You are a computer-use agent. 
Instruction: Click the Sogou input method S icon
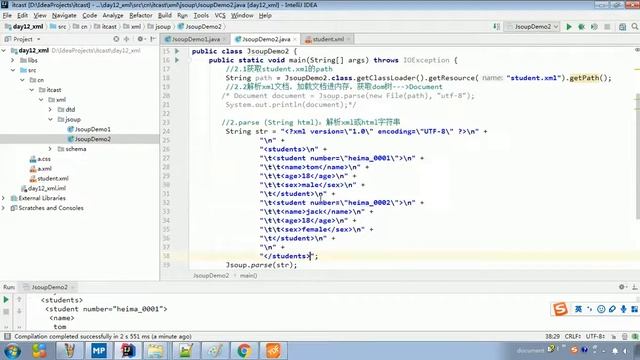560,309
